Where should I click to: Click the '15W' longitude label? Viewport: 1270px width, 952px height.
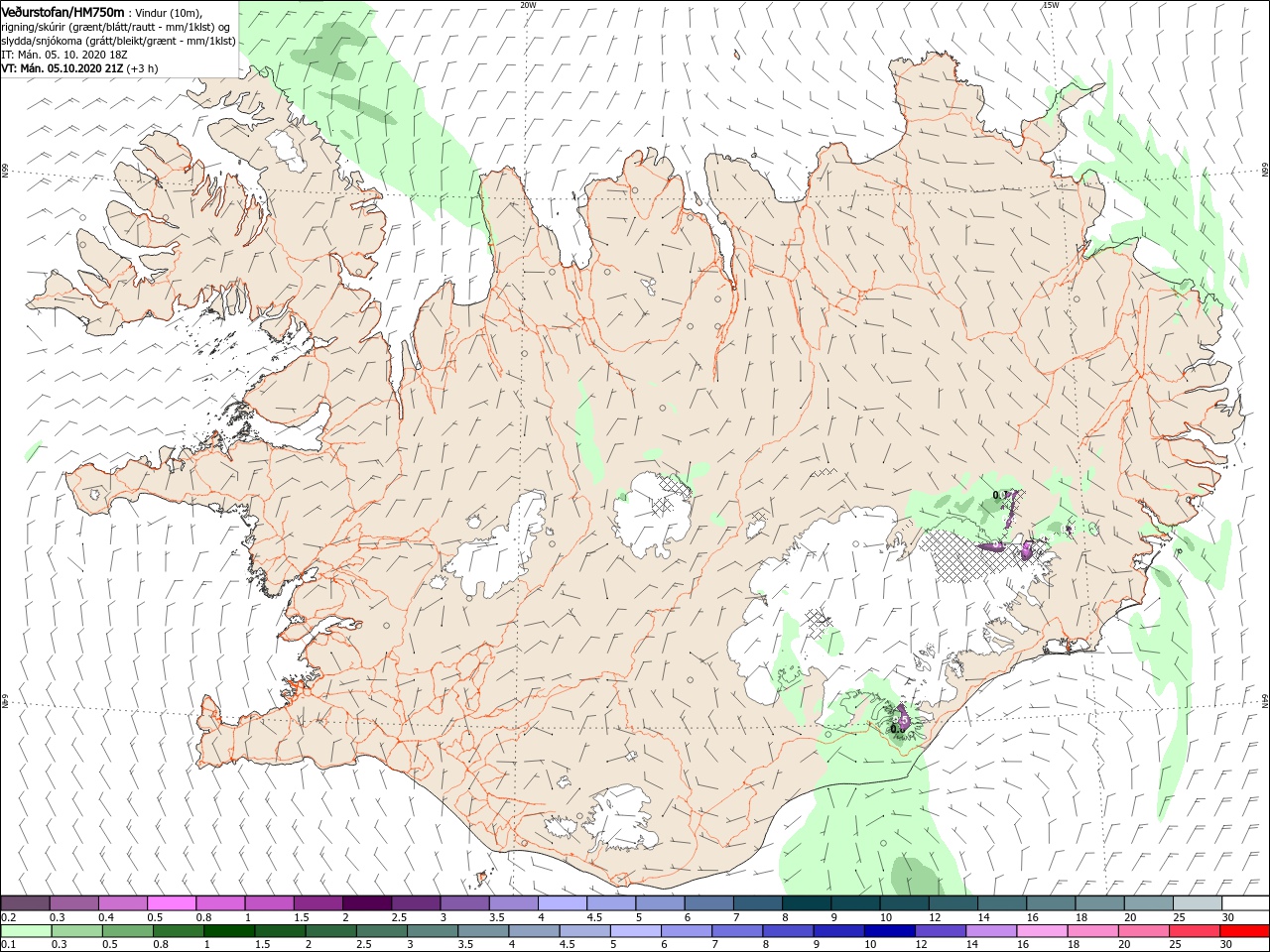point(1050,5)
